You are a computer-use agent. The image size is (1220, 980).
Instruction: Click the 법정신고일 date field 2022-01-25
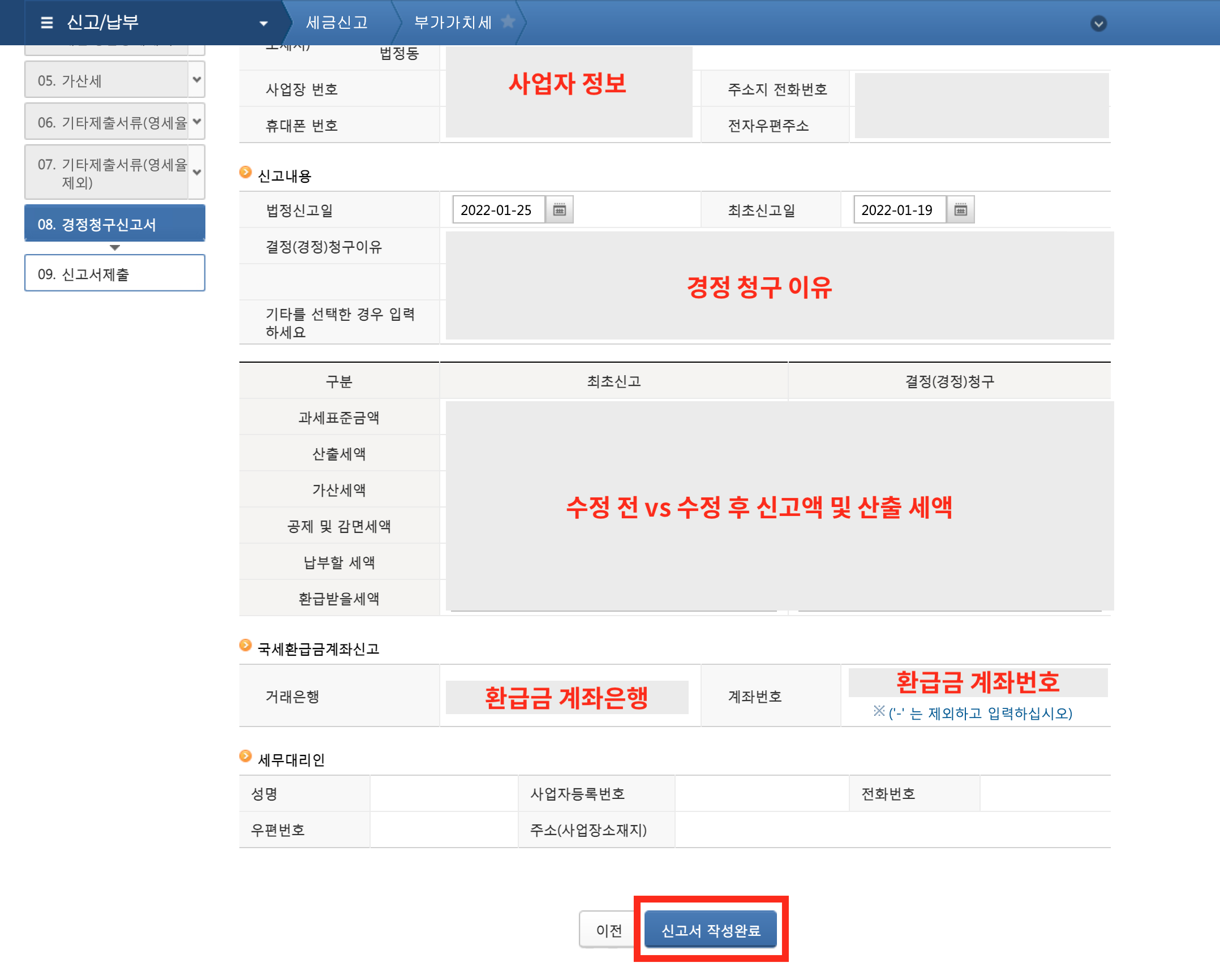[499, 210]
